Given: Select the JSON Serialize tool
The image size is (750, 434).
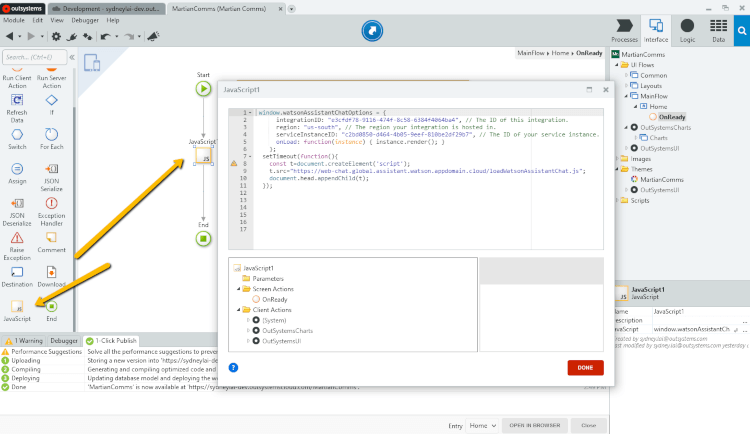Looking at the screenshot, I should 52,177.
